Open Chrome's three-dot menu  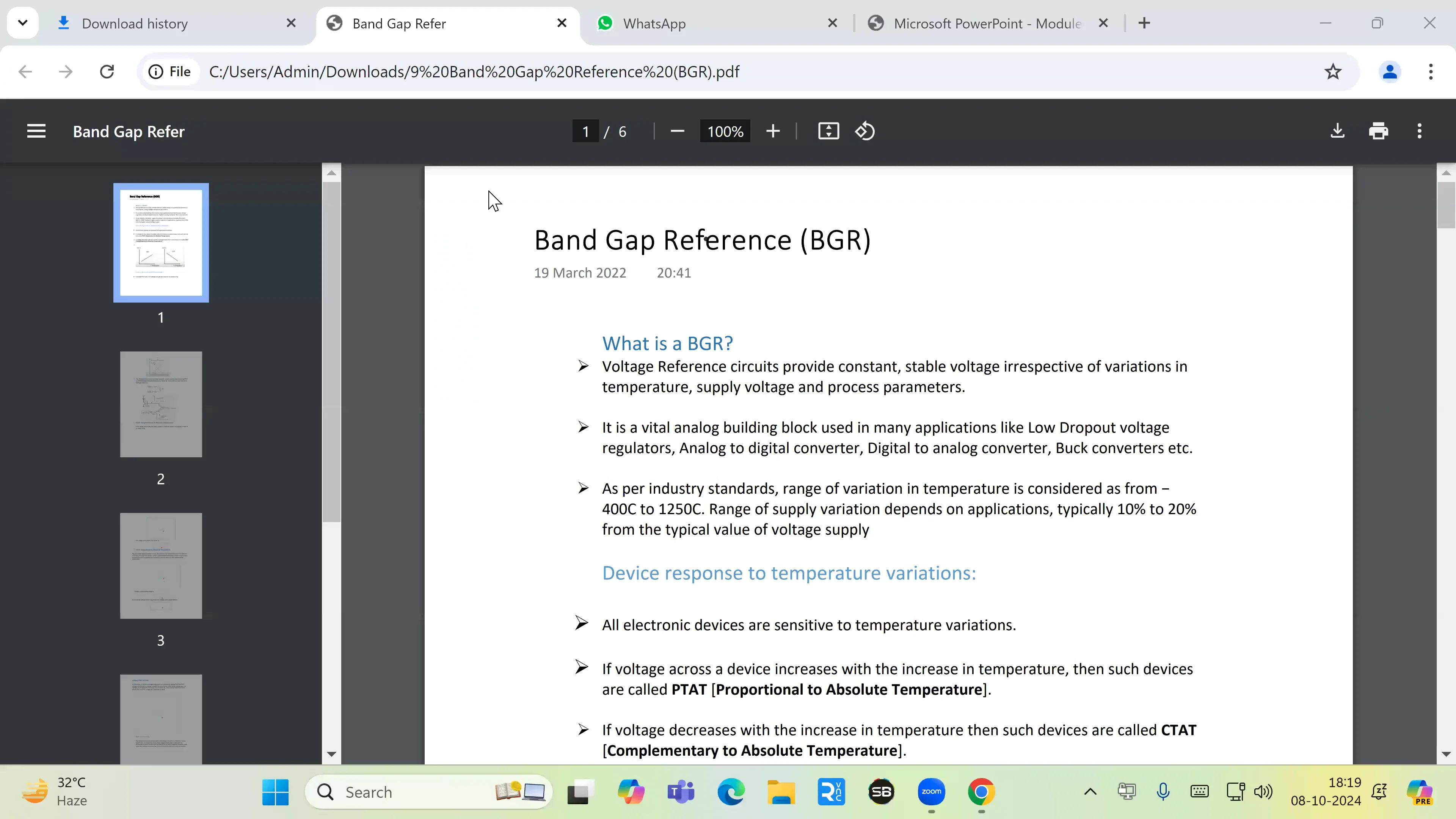pyautogui.click(x=1431, y=72)
